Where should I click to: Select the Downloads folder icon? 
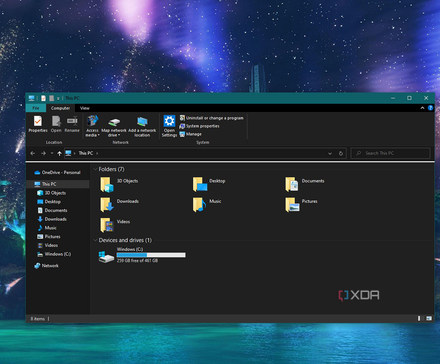(x=107, y=204)
